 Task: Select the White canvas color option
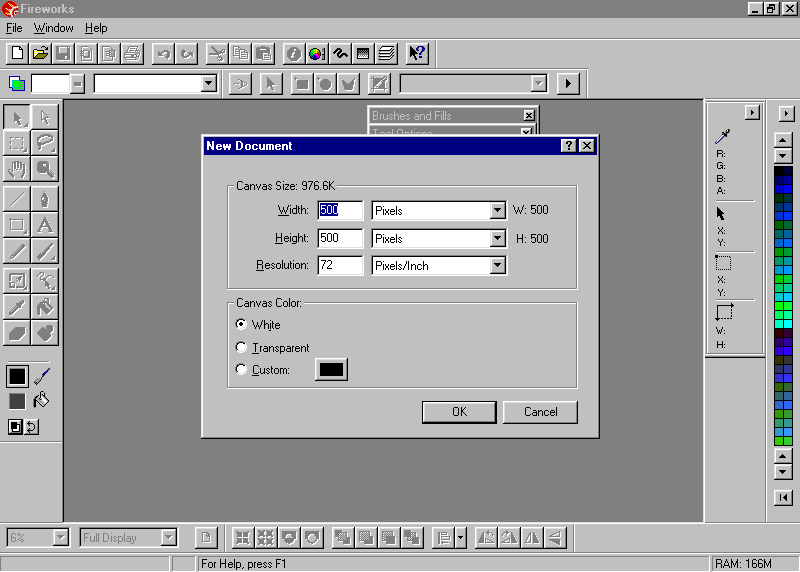pos(241,324)
